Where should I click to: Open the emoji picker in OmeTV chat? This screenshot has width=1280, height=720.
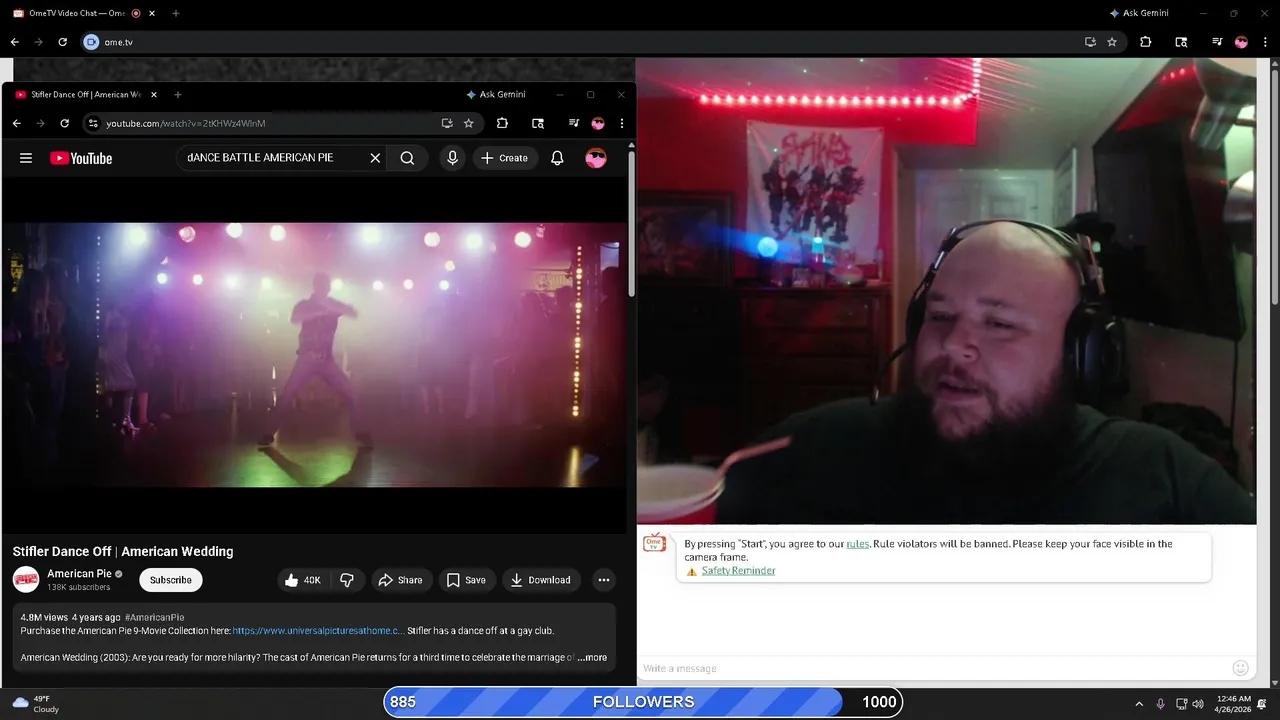tap(1240, 668)
